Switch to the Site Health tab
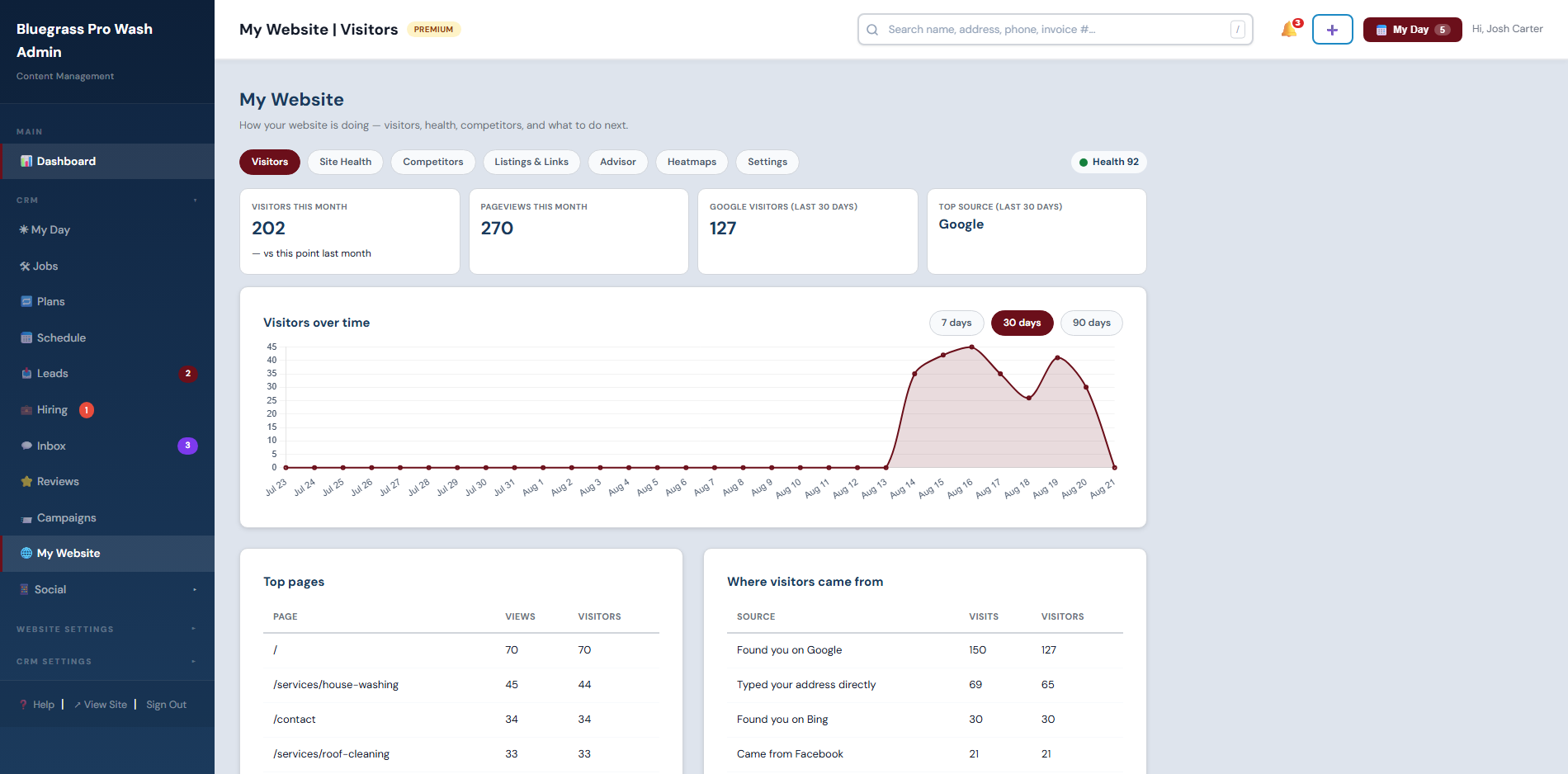 [x=345, y=163]
